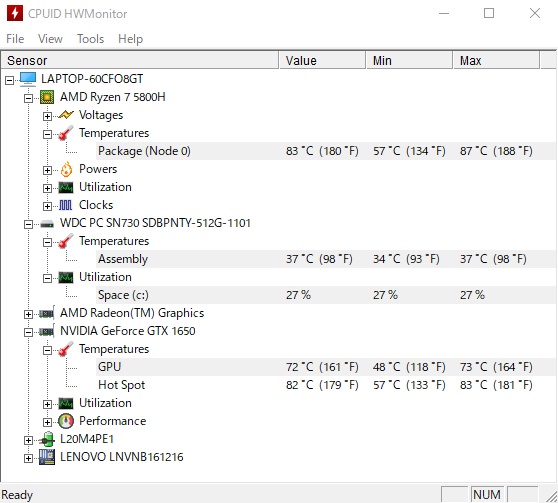Open the Tools menu
This screenshot has width=558, height=503.
coord(90,38)
